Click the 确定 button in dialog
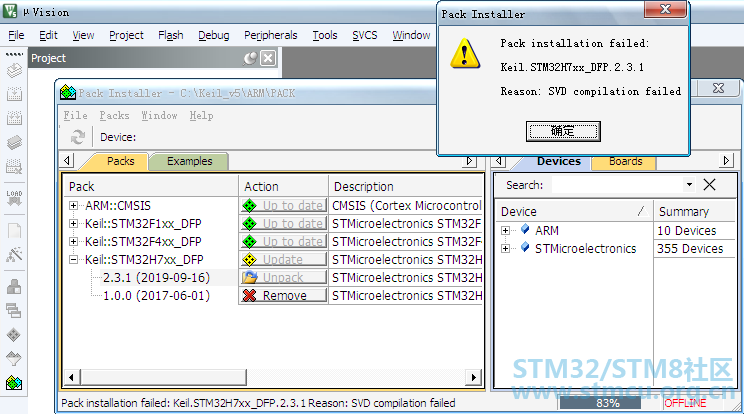744x414 pixels. (563, 131)
